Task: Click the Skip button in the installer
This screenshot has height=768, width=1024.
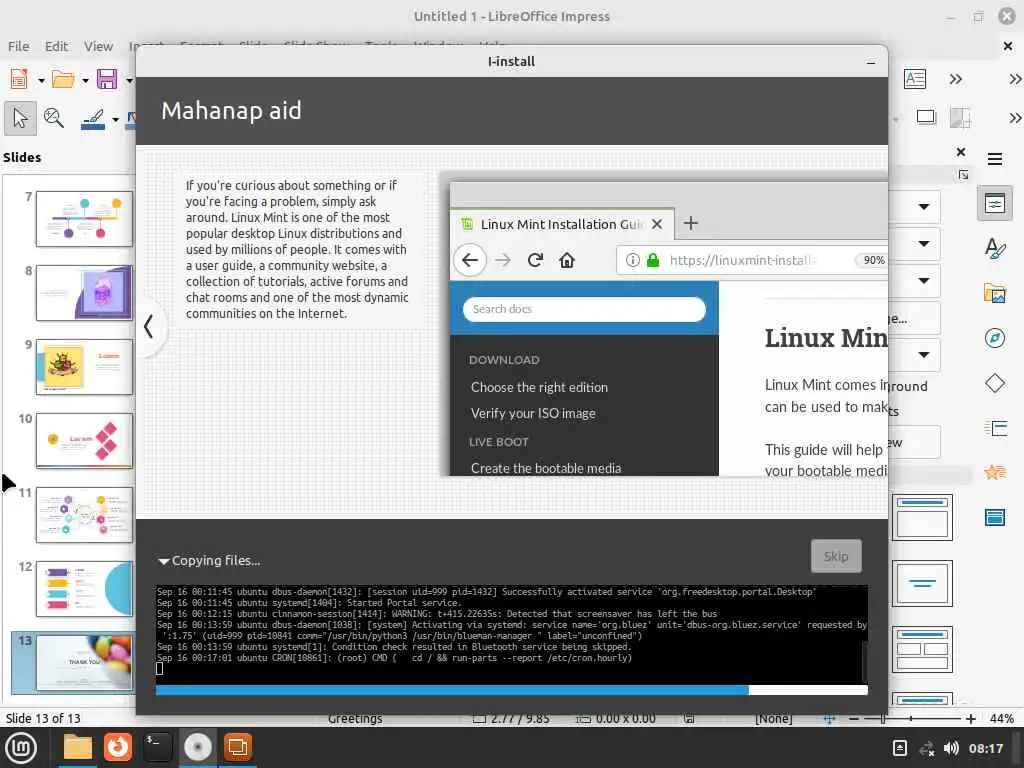Action: 836,556
